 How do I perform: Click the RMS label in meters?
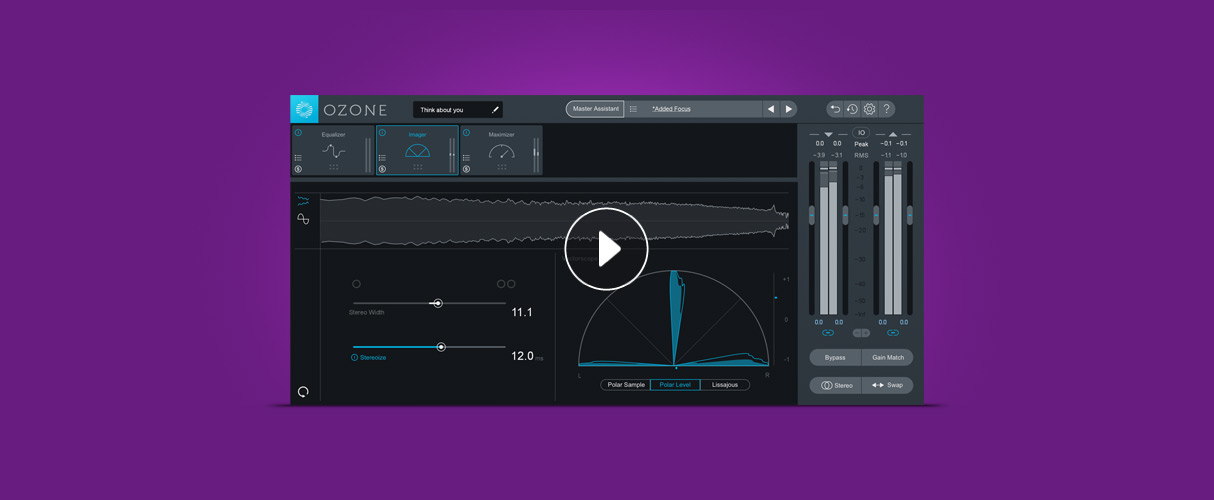pos(861,155)
